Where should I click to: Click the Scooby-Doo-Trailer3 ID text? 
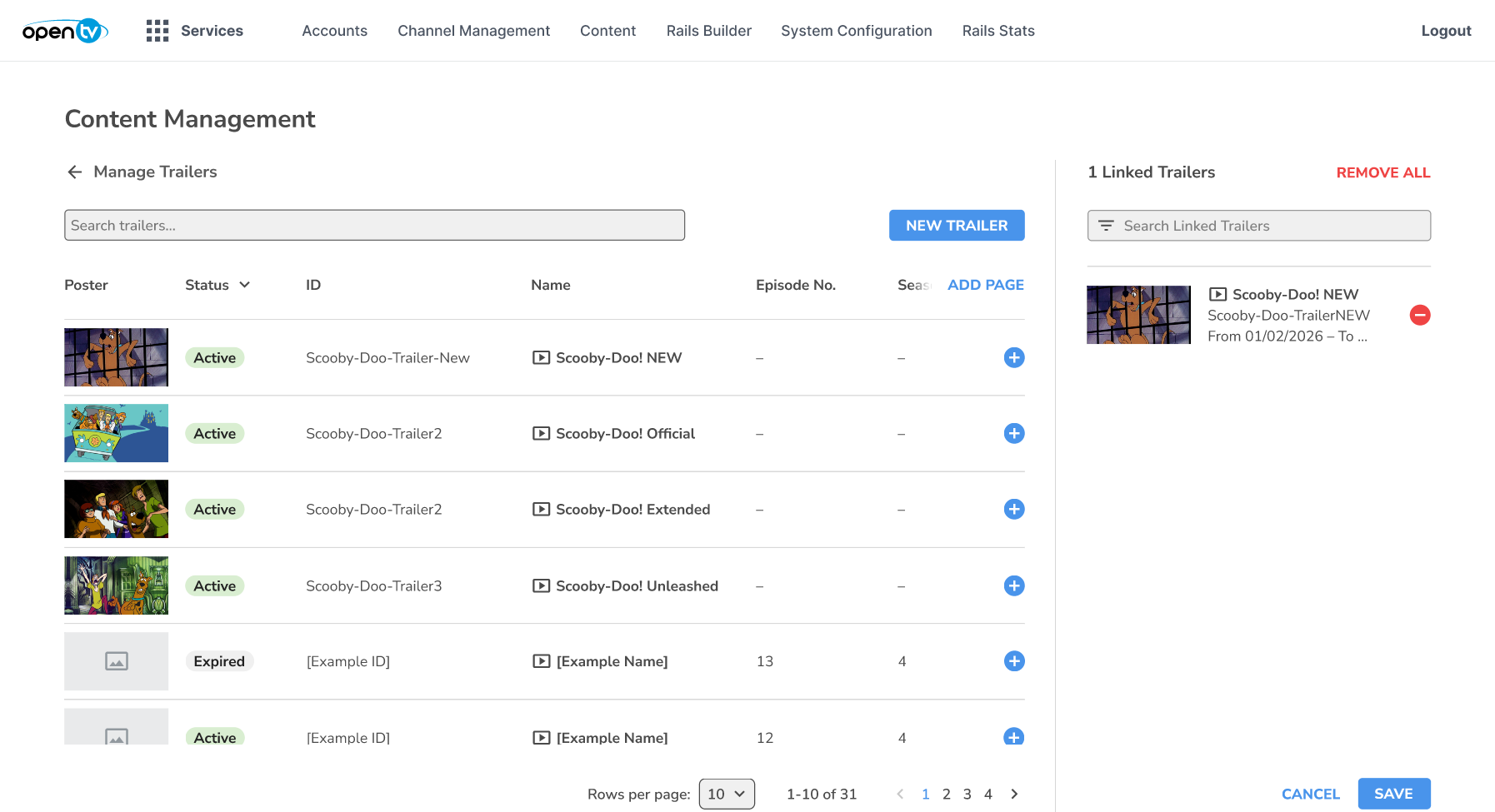[x=374, y=585]
